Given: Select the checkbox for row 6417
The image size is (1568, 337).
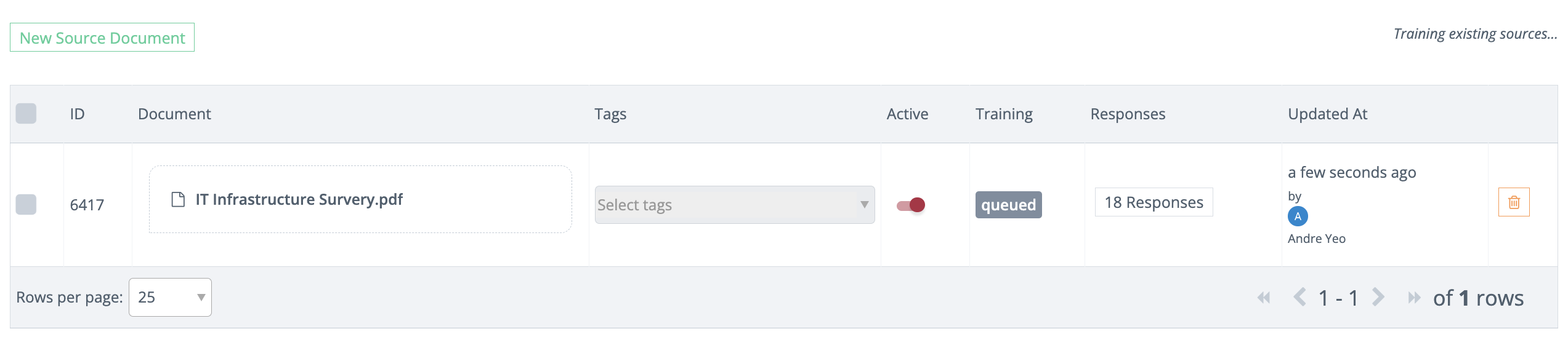Looking at the screenshot, I should pos(26,204).
